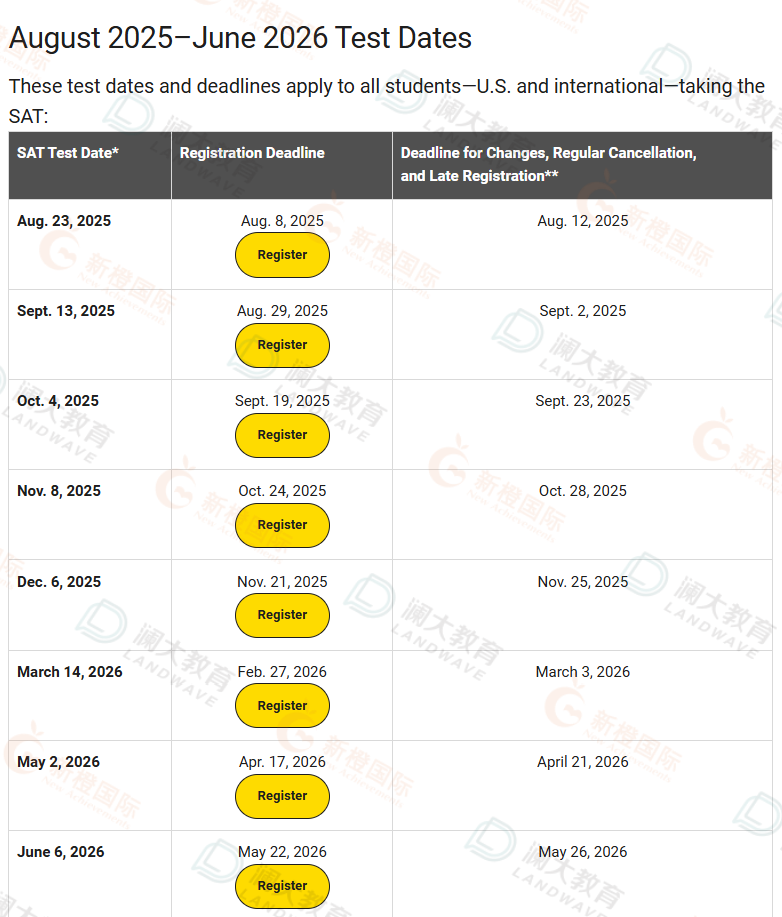Select Register for Nov. 8, 2025 test
This screenshot has width=782, height=917.
coord(282,525)
